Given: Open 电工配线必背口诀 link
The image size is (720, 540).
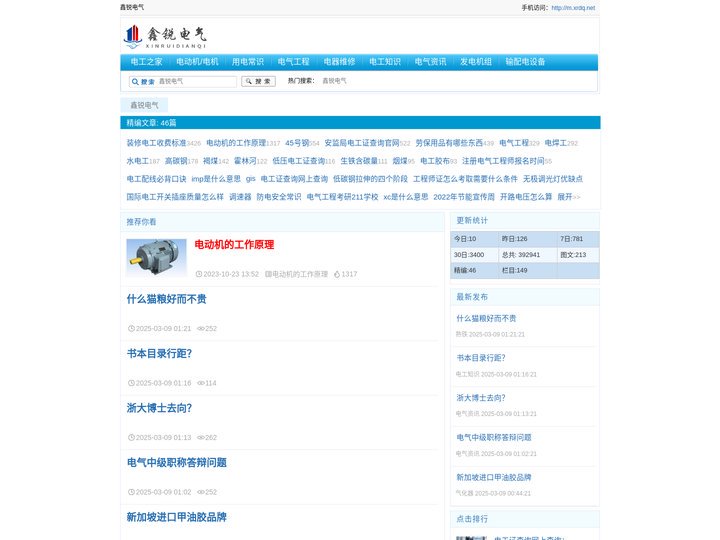Looking at the screenshot, I should point(156,179).
